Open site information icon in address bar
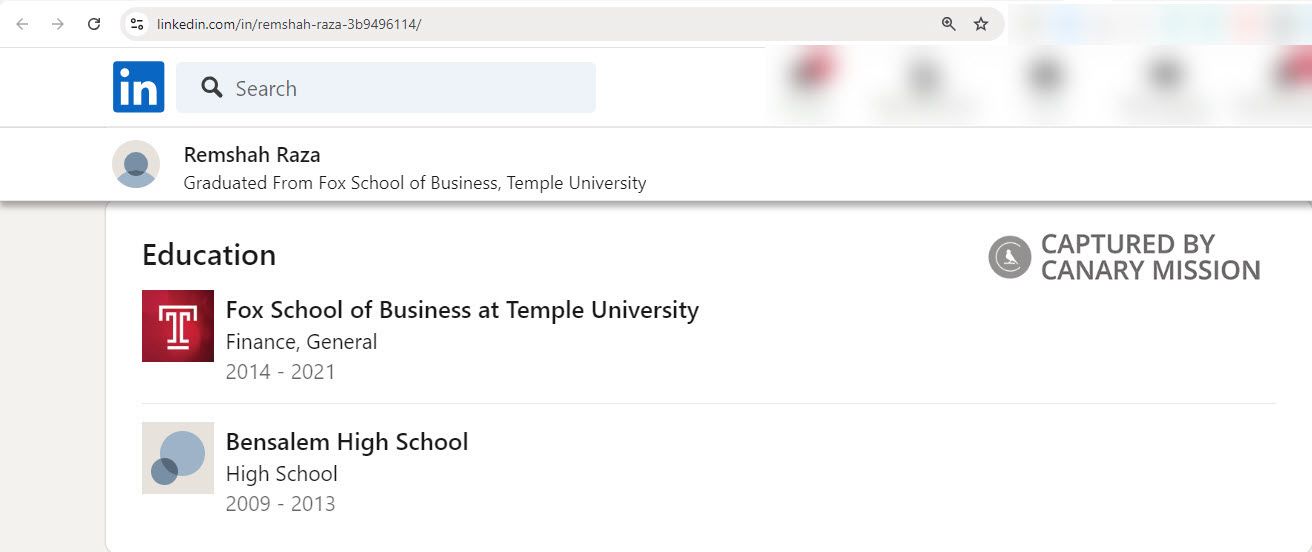 click(137, 24)
